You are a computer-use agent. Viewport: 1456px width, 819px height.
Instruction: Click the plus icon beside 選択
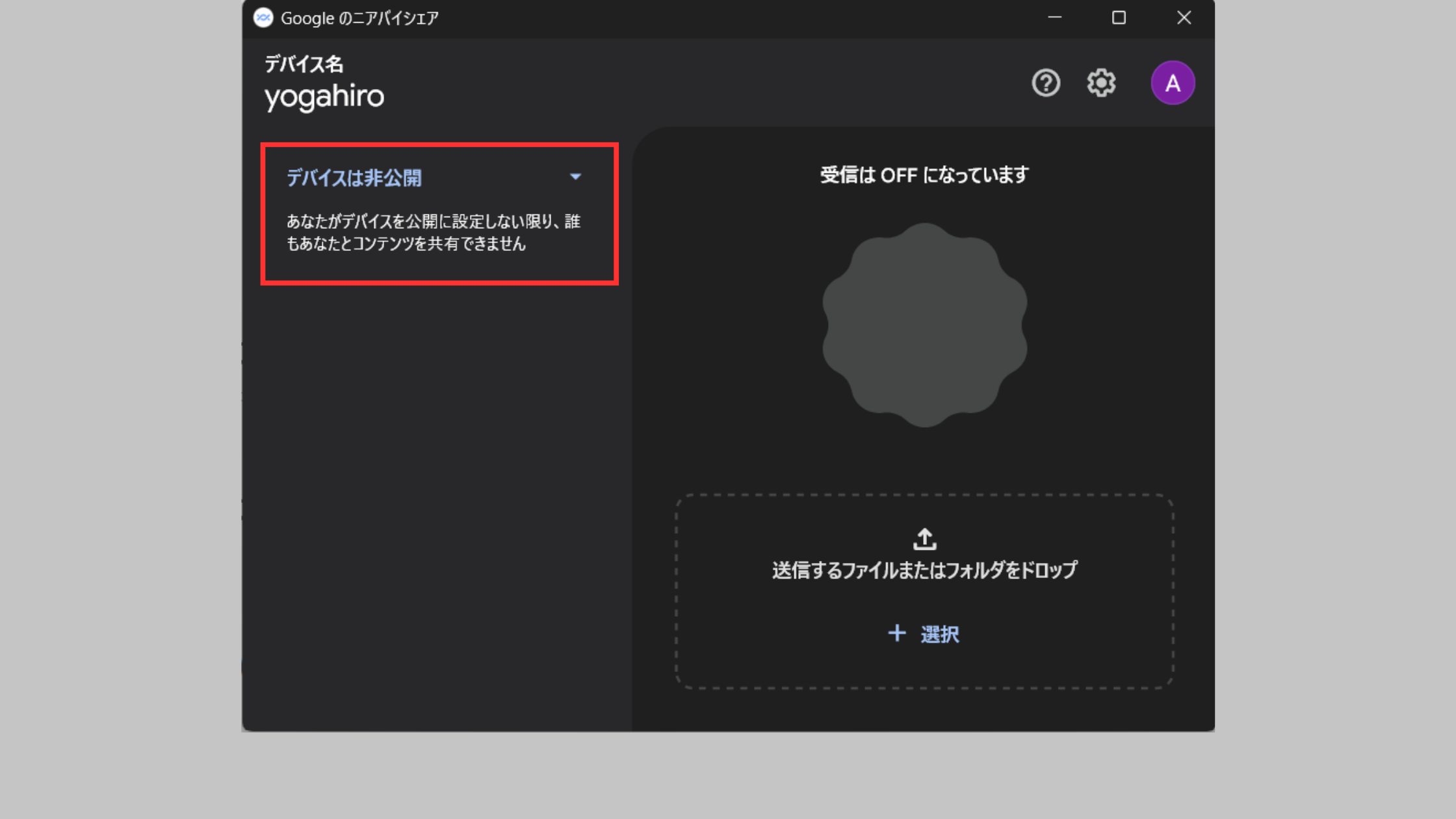pos(896,634)
